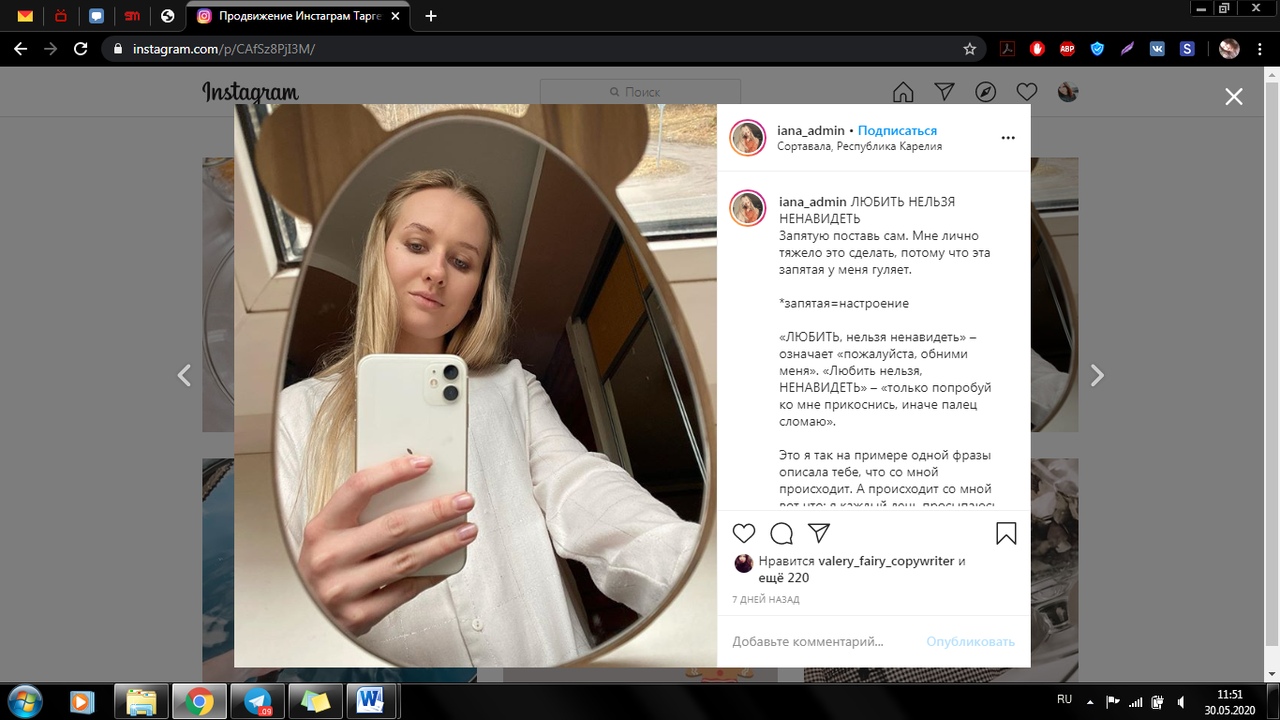Click the browser forward arrow

tap(50, 48)
